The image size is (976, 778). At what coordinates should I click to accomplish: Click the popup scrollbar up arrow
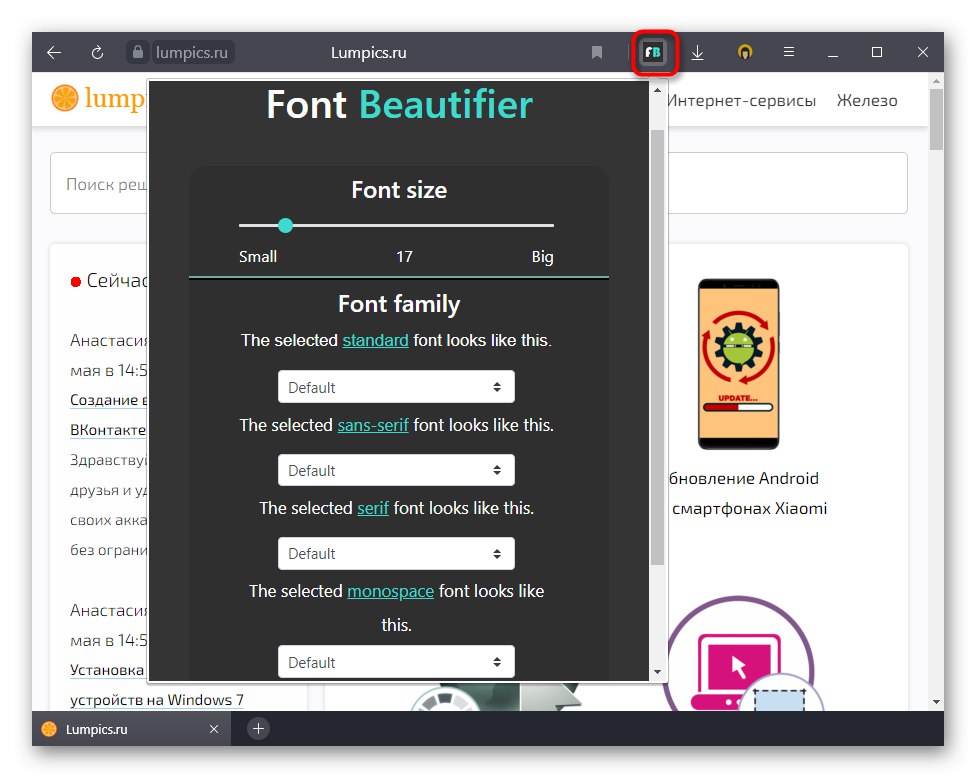[657, 90]
